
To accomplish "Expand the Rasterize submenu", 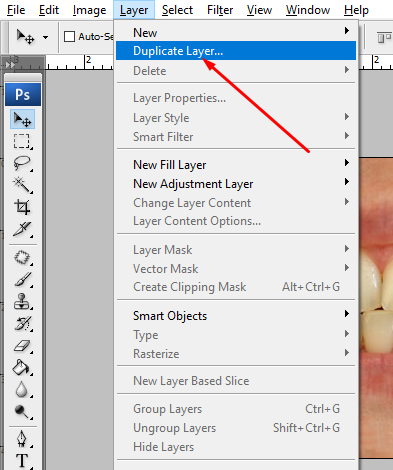I will pos(236,354).
